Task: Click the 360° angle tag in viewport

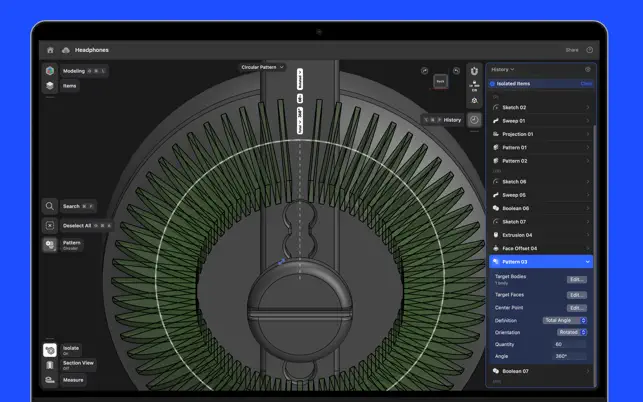Action: point(300,121)
